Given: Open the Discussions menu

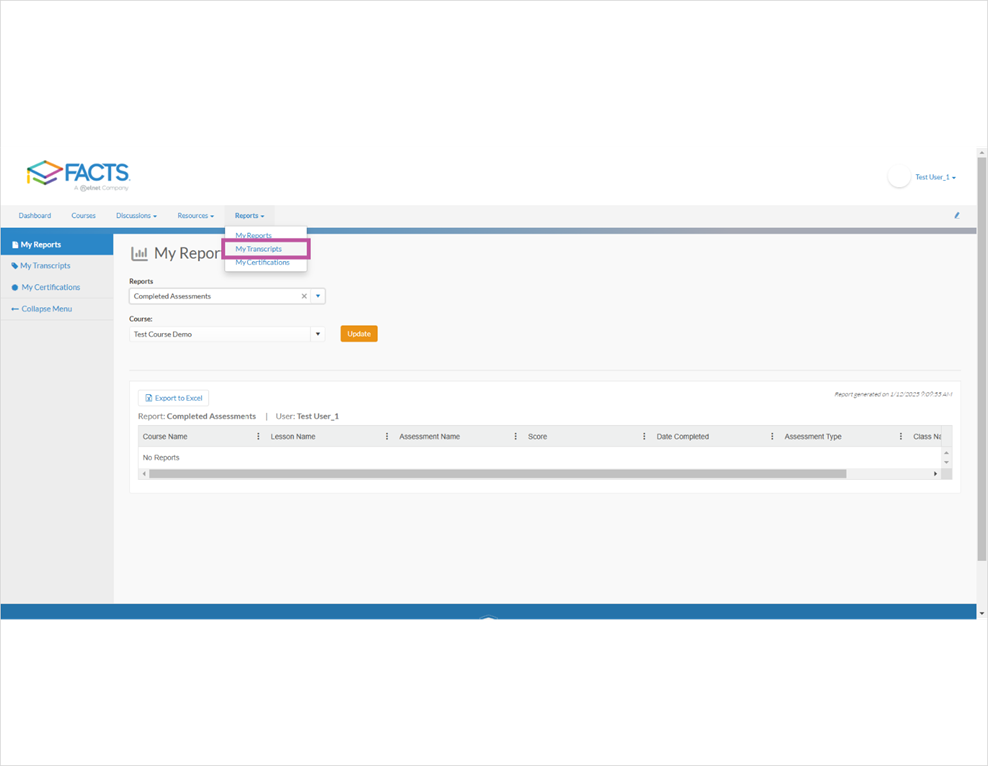Looking at the screenshot, I should point(136,215).
